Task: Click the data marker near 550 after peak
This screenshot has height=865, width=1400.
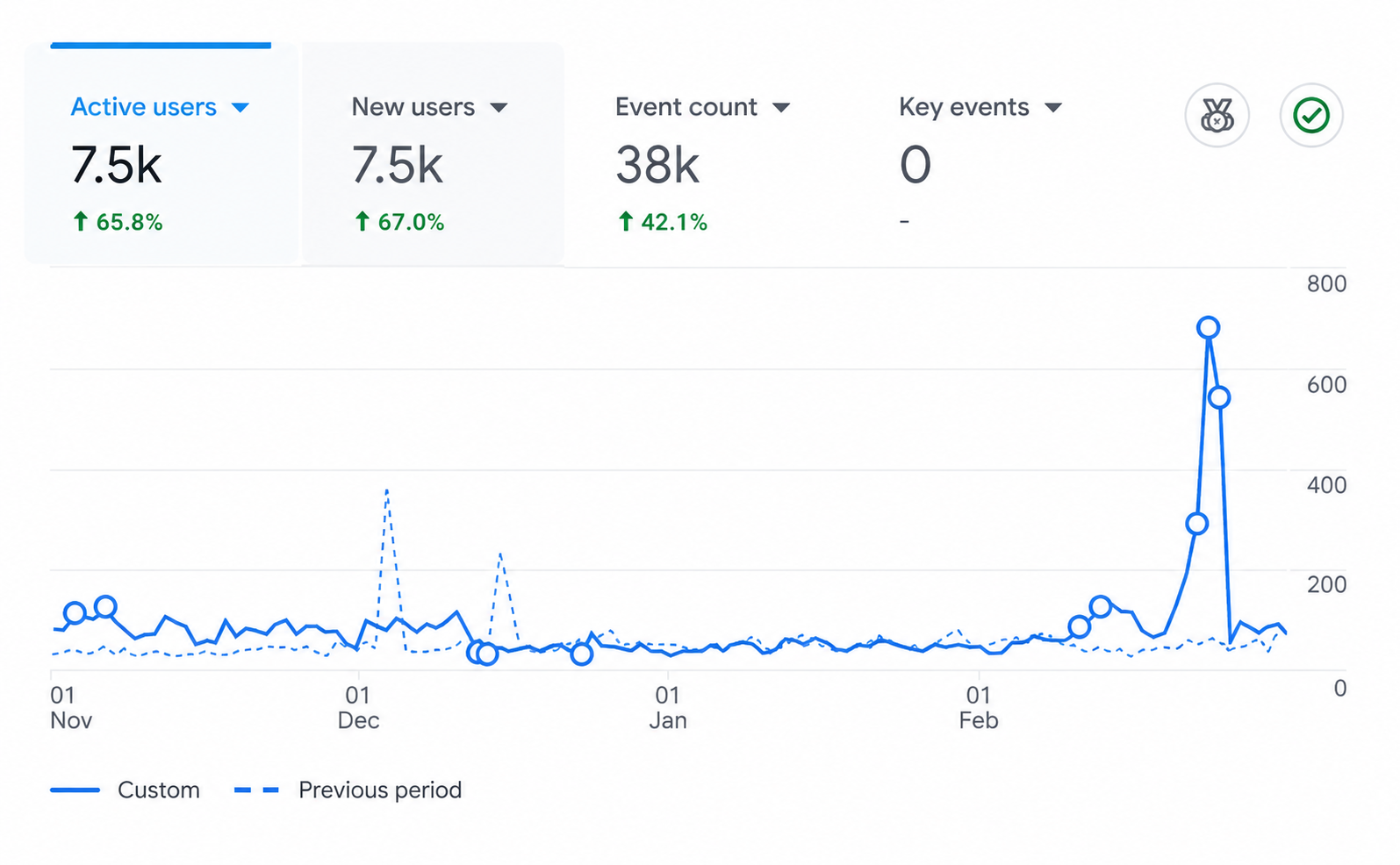Action: click(x=1218, y=397)
